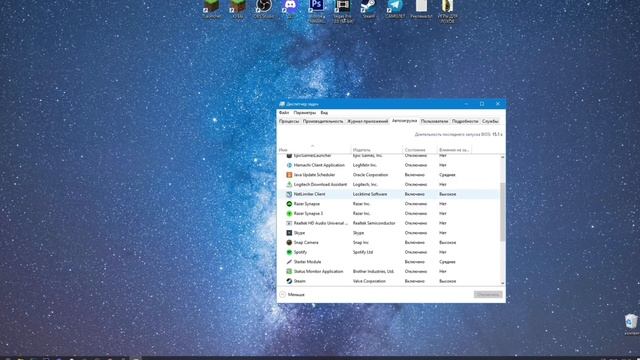Select the Logitech Download Assistant name
This screenshot has width=640, height=360.
tap(320, 184)
